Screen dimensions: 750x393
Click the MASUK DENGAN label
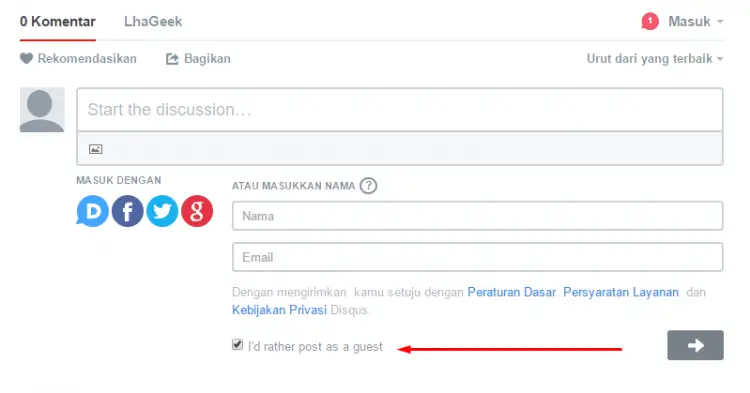(119, 180)
